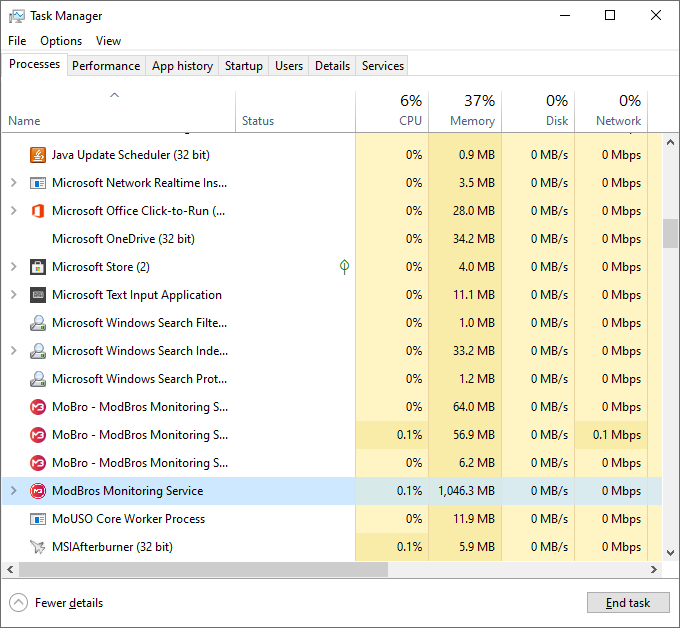The width and height of the screenshot is (680, 628).
Task: Click the MoBro icon with 6.2 MB memory
Action: coord(38,463)
